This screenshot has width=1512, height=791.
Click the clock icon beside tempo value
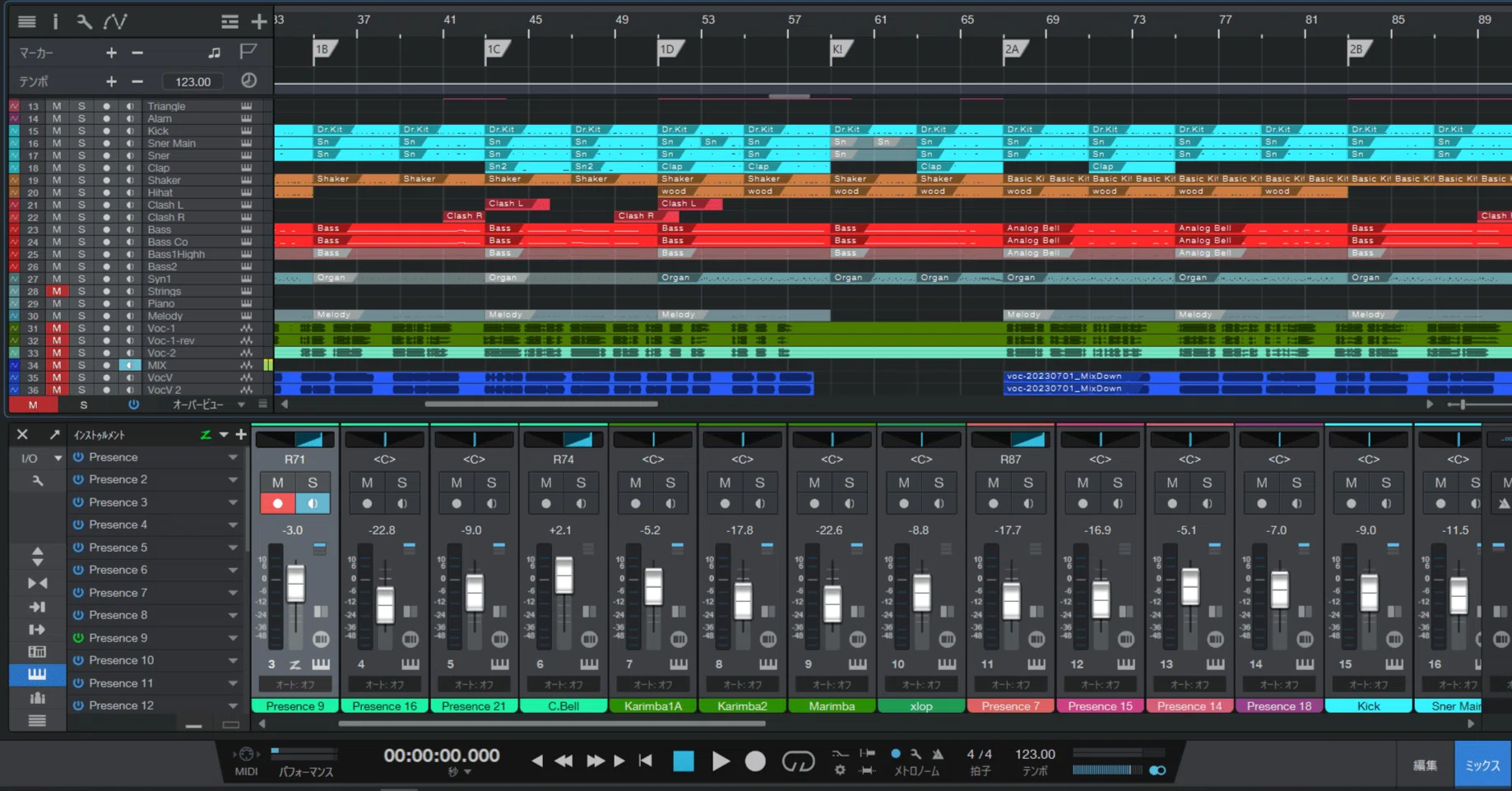[248, 81]
